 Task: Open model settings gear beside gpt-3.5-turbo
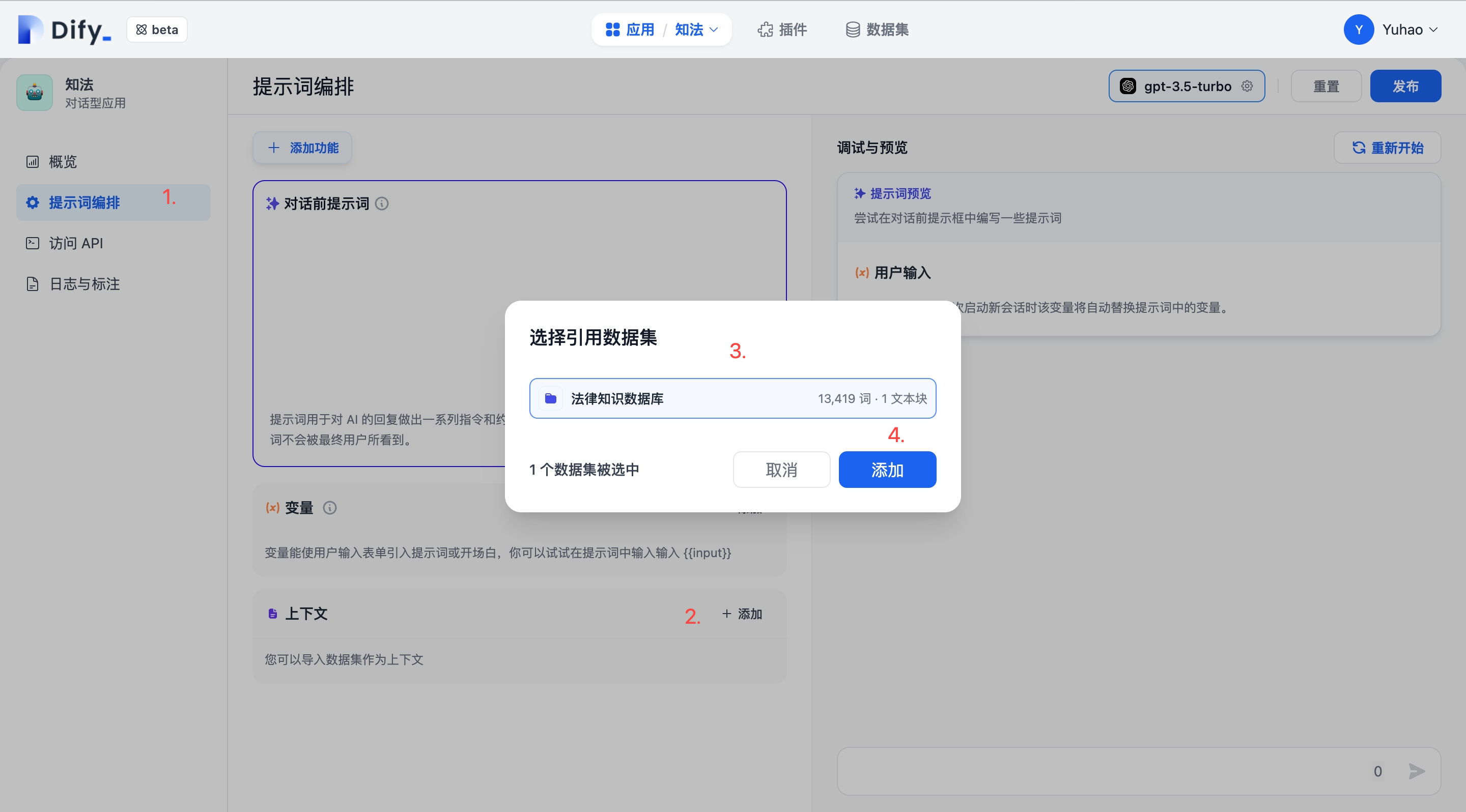(x=1248, y=86)
